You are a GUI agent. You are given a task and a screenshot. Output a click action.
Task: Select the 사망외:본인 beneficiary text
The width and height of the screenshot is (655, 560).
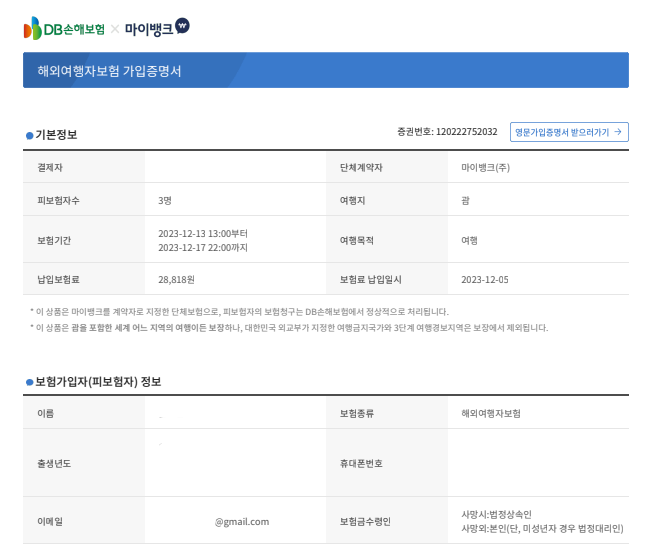(542, 529)
